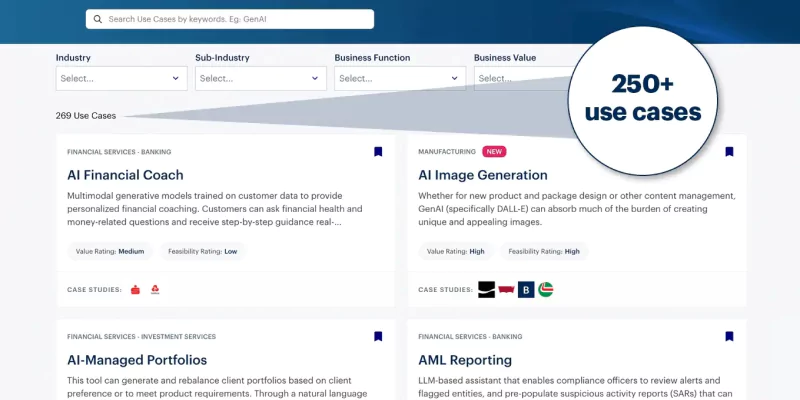The height and width of the screenshot is (400, 800).
Task: Click the navy B case study logo
Action: 526,290
